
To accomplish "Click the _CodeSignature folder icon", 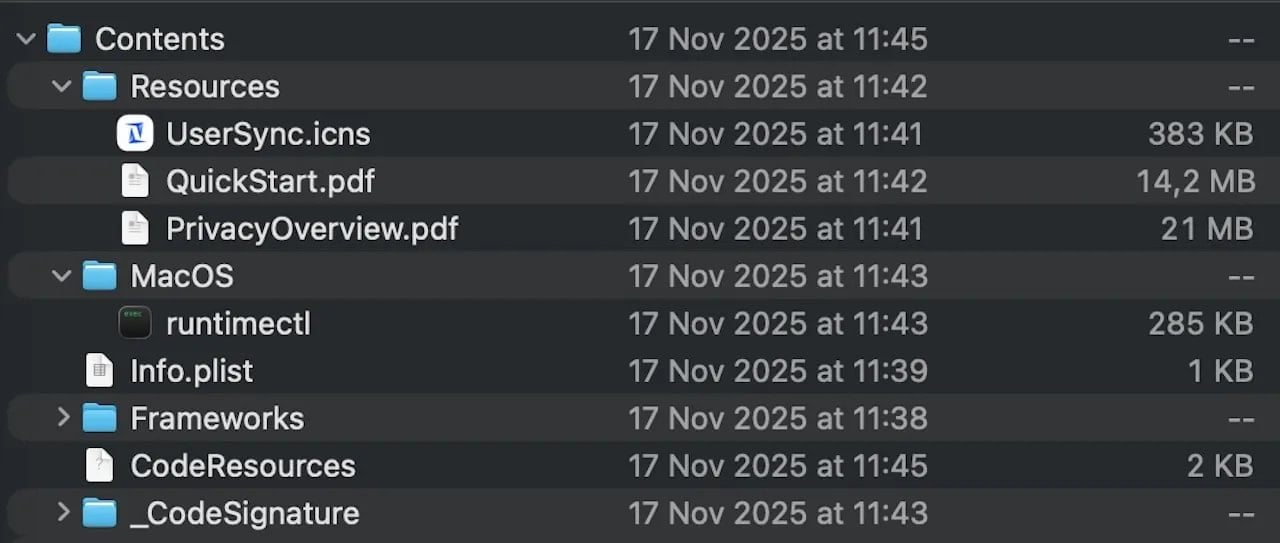I will pyautogui.click(x=99, y=513).
